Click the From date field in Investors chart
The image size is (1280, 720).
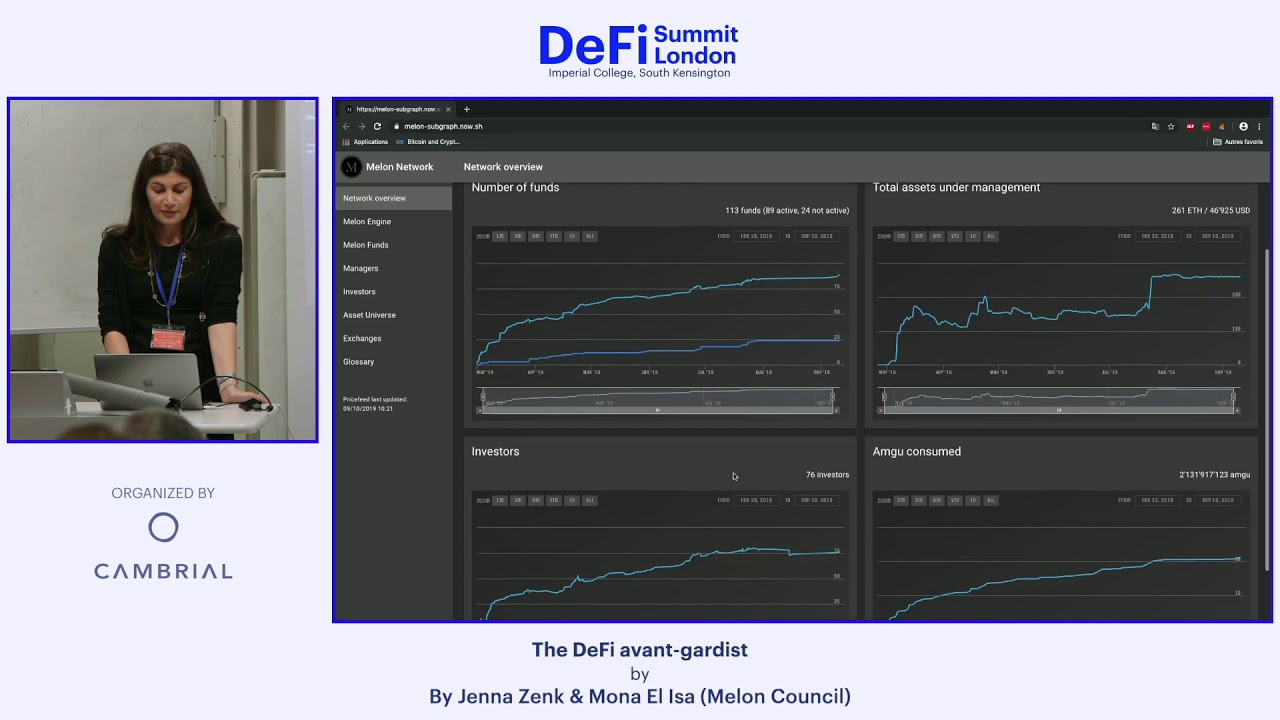pyautogui.click(x=756, y=500)
